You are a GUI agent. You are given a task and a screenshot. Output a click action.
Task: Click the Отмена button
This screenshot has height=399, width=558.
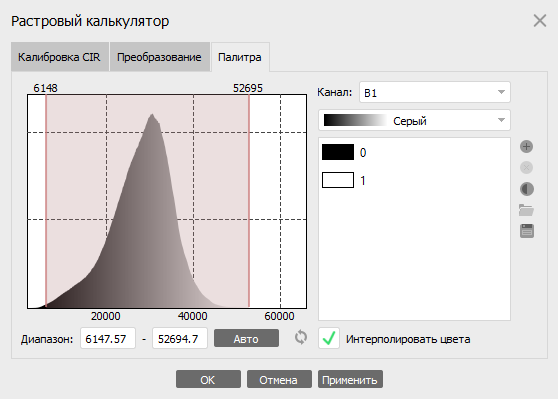[279, 379]
